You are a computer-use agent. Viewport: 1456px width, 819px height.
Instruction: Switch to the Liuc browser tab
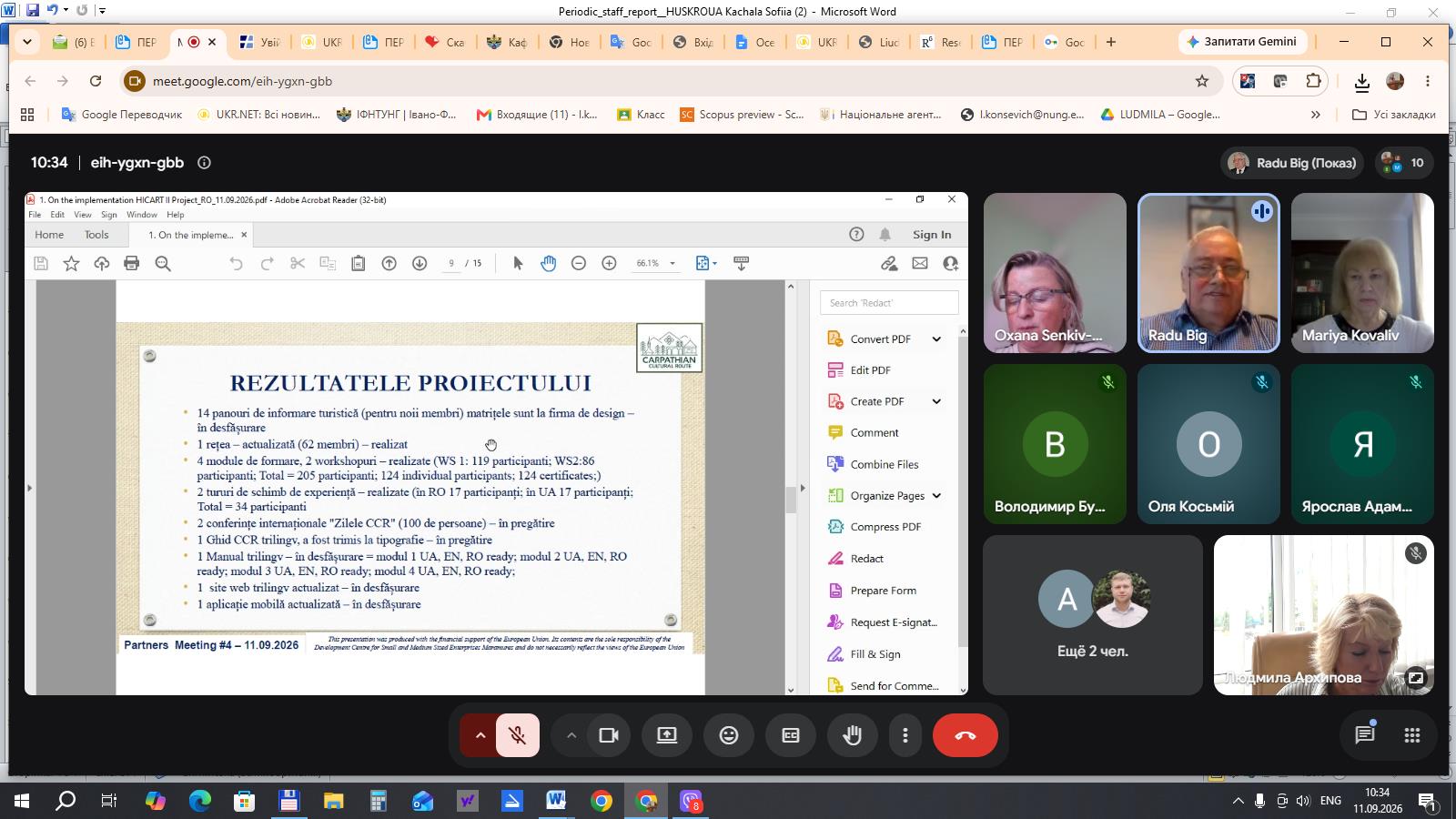pos(878,42)
